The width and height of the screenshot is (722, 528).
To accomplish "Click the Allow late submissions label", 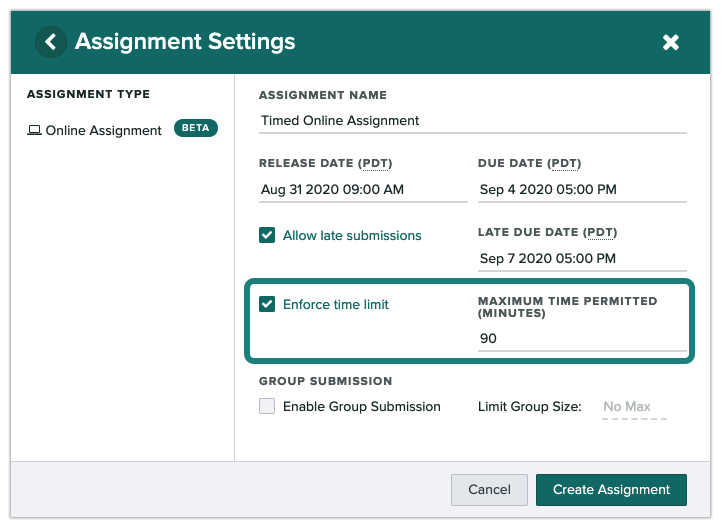I will pos(352,236).
